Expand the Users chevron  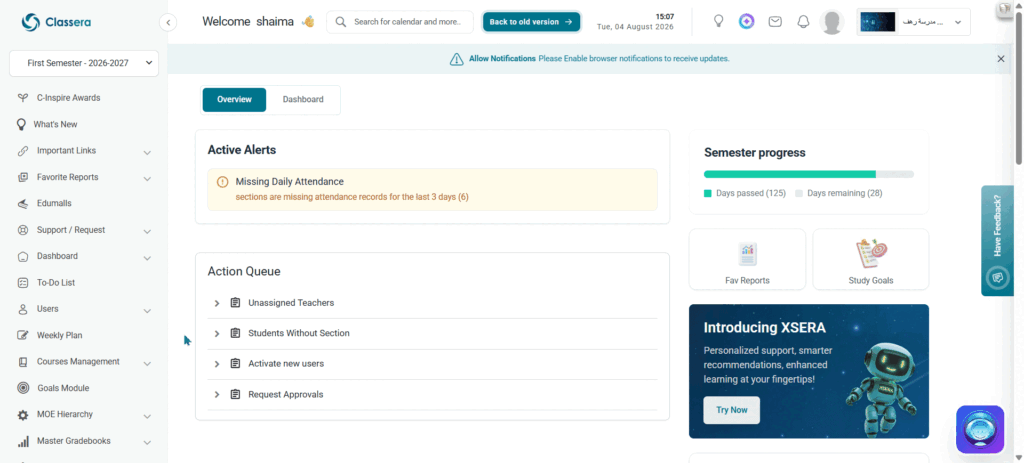pyautogui.click(x=147, y=310)
